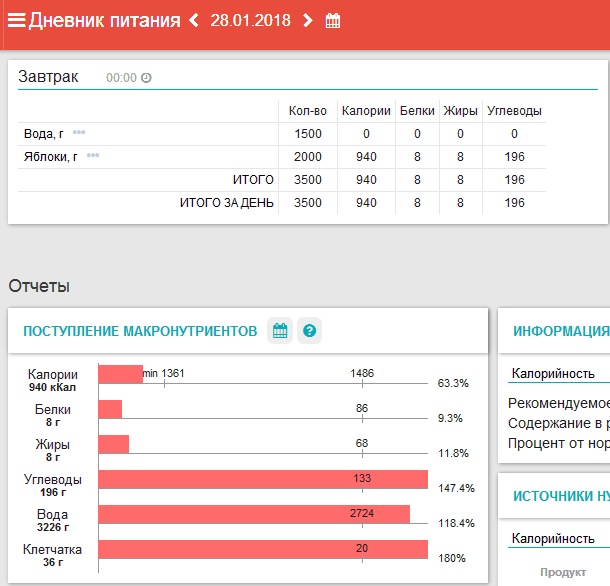Image resolution: width=610 pixels, height=586 pixels.
Task: Open the help question-mark icon in the report
Action: point(310,331)
